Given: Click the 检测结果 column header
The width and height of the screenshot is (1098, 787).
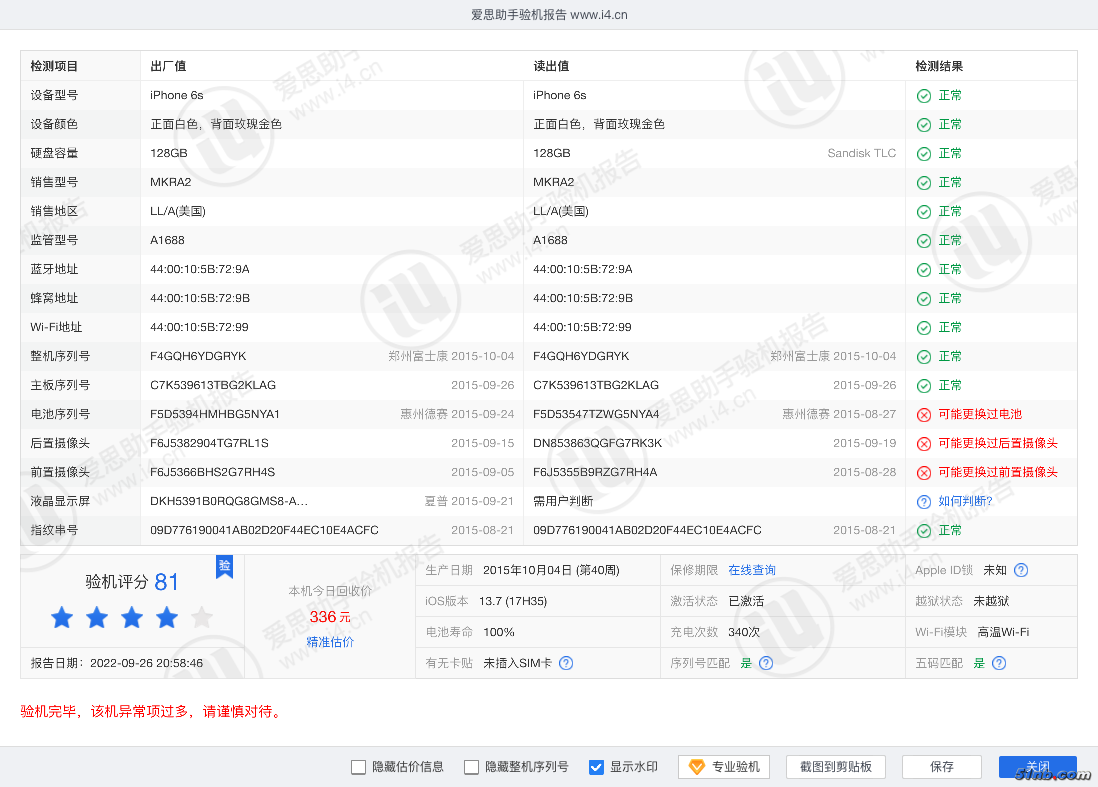Looking at the screenshot, I should tap(939, 66).
